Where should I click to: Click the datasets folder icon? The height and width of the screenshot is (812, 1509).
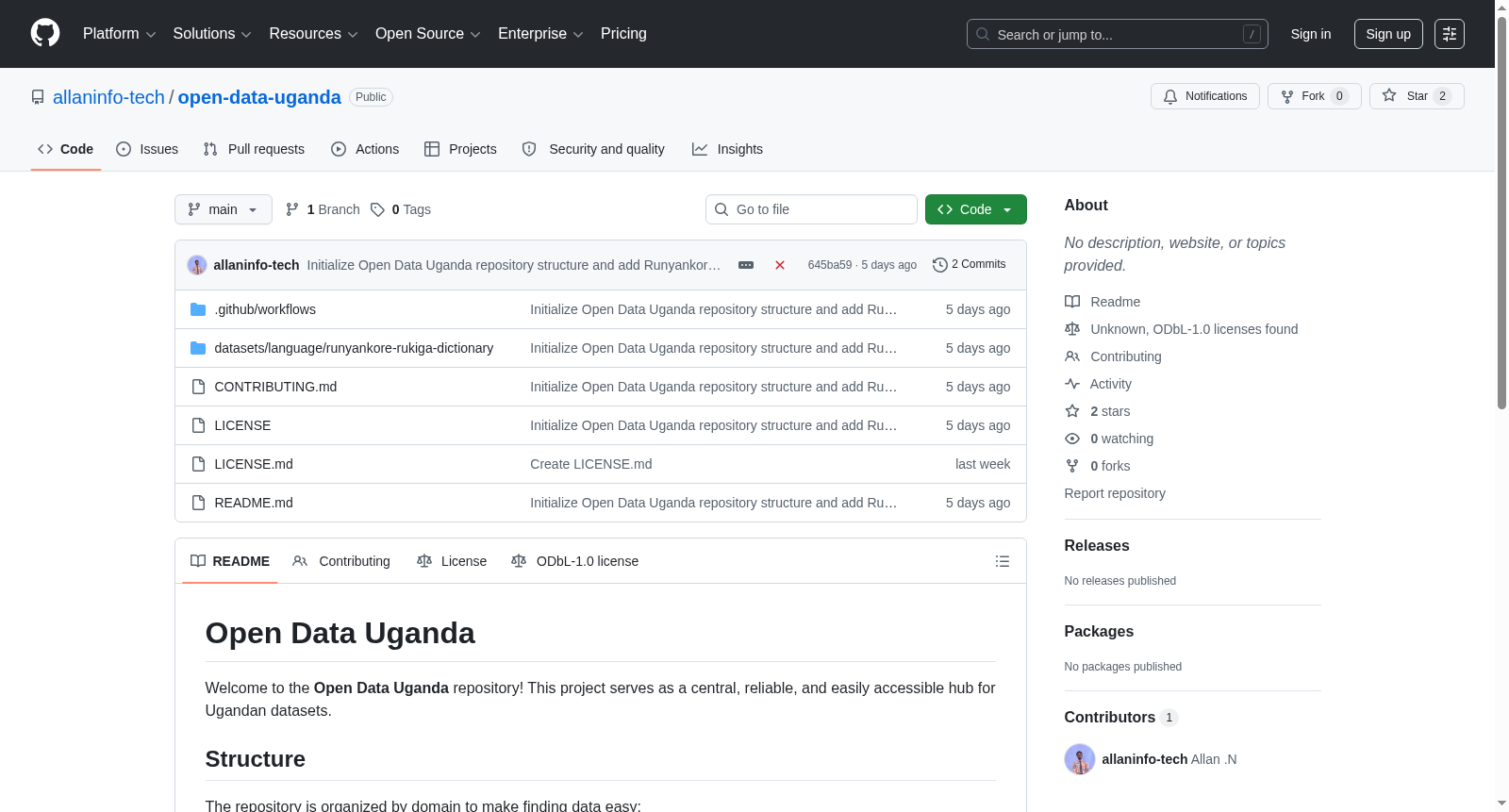(198, 348)
